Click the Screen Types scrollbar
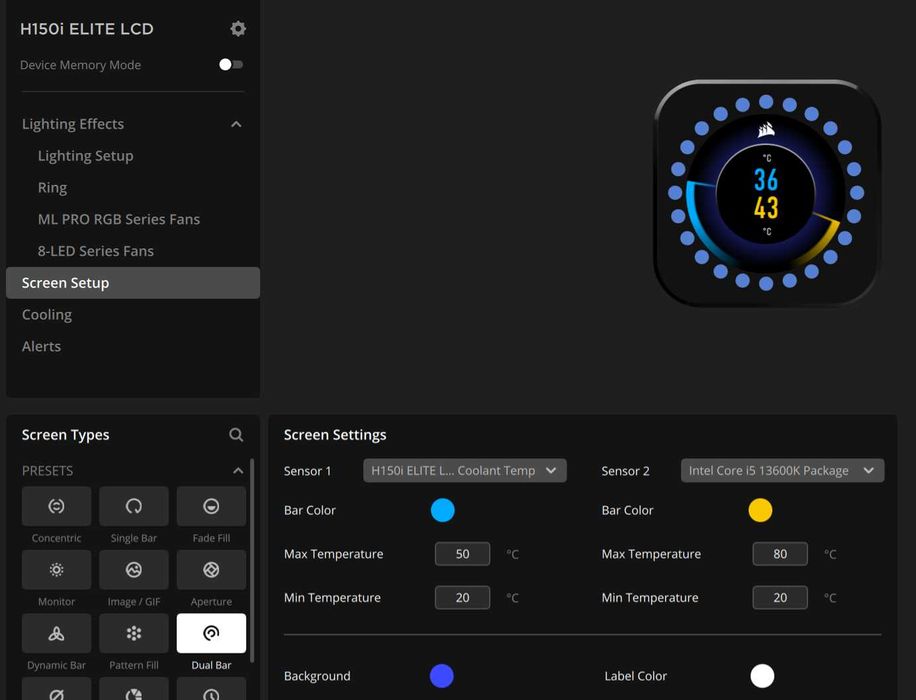Screen dimensions: 916x700 252,561
